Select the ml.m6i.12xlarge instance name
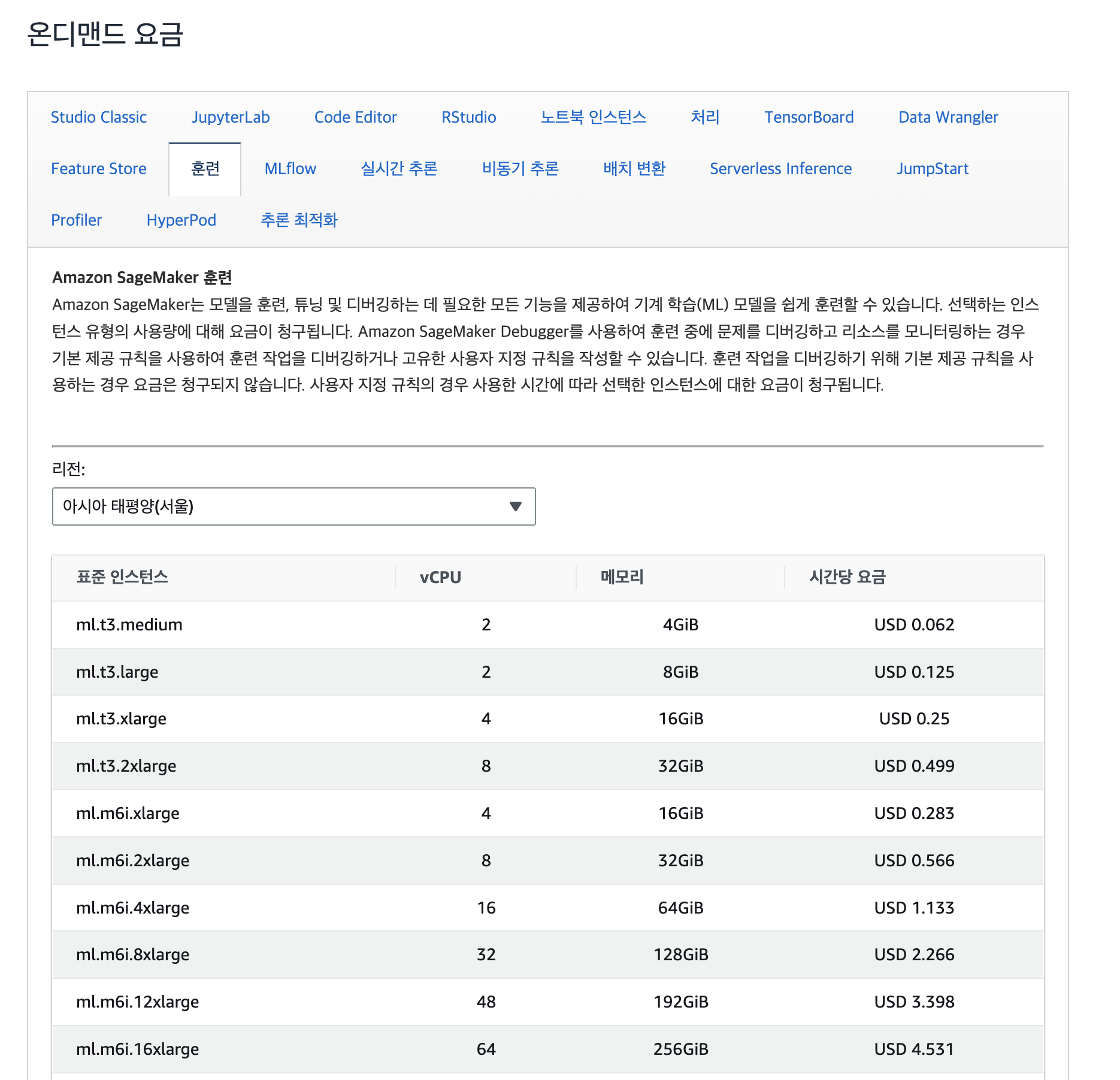This screenshot has height=1080, width=1120. [x=138, y=1002]
